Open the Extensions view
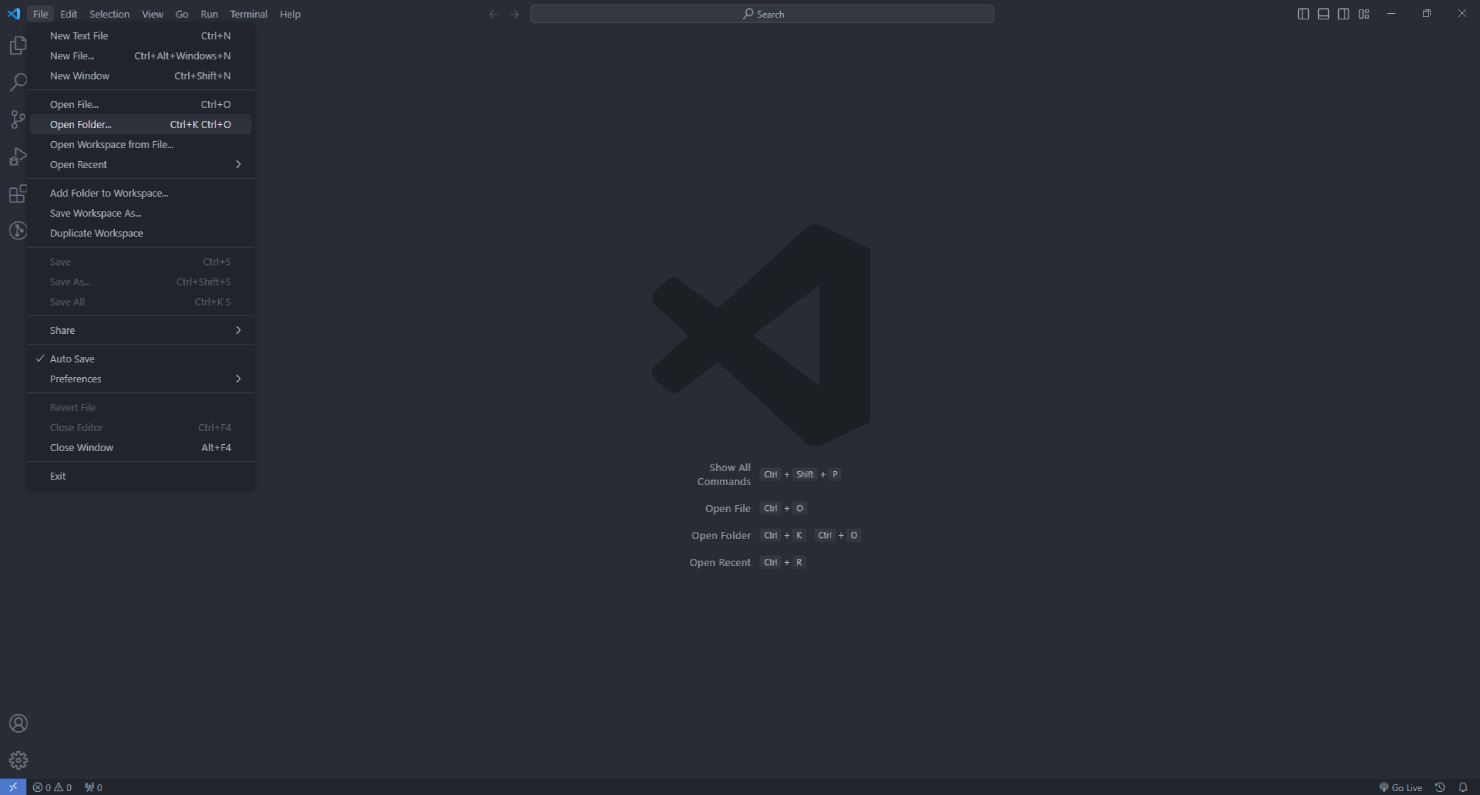The height and width of the screenshot is (795, 1480). [x=18, y=194]
